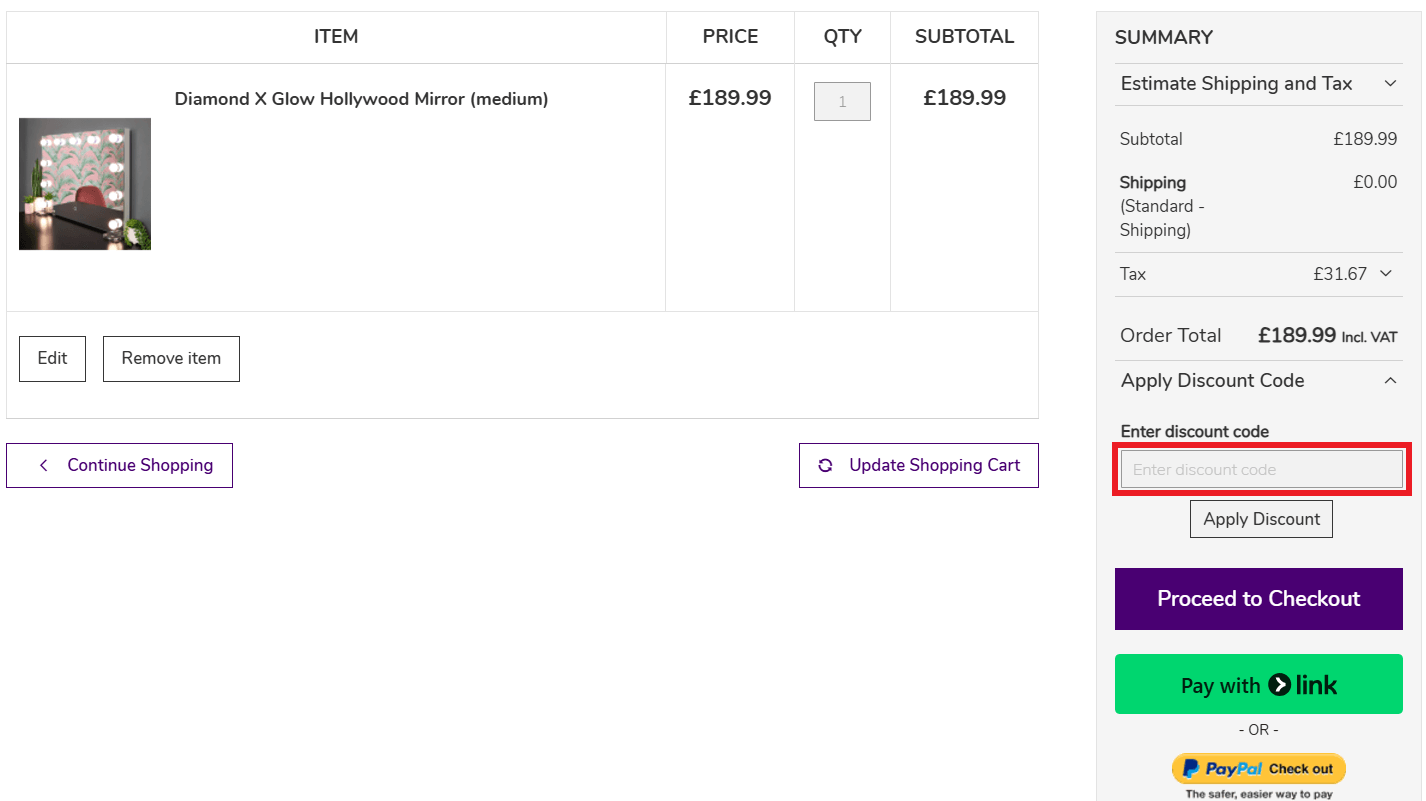
Task: Click the Shipping cost £0.00
Action: point(1375,182)
